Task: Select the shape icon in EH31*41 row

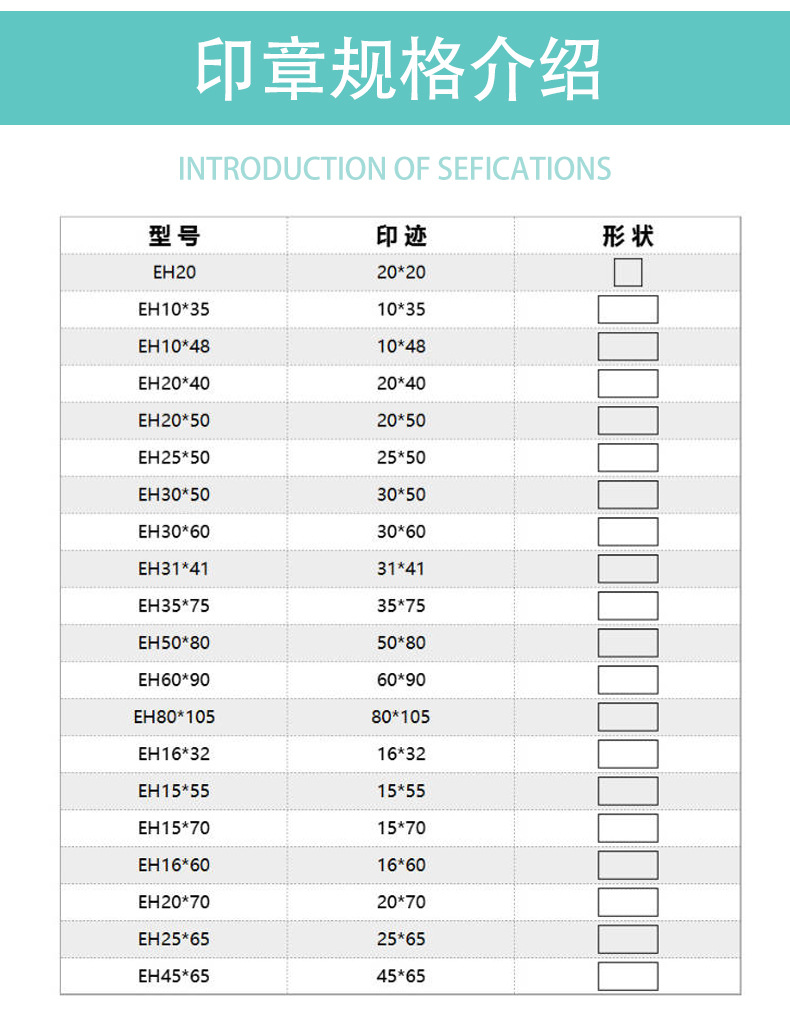Action: [x=628, y=568]
